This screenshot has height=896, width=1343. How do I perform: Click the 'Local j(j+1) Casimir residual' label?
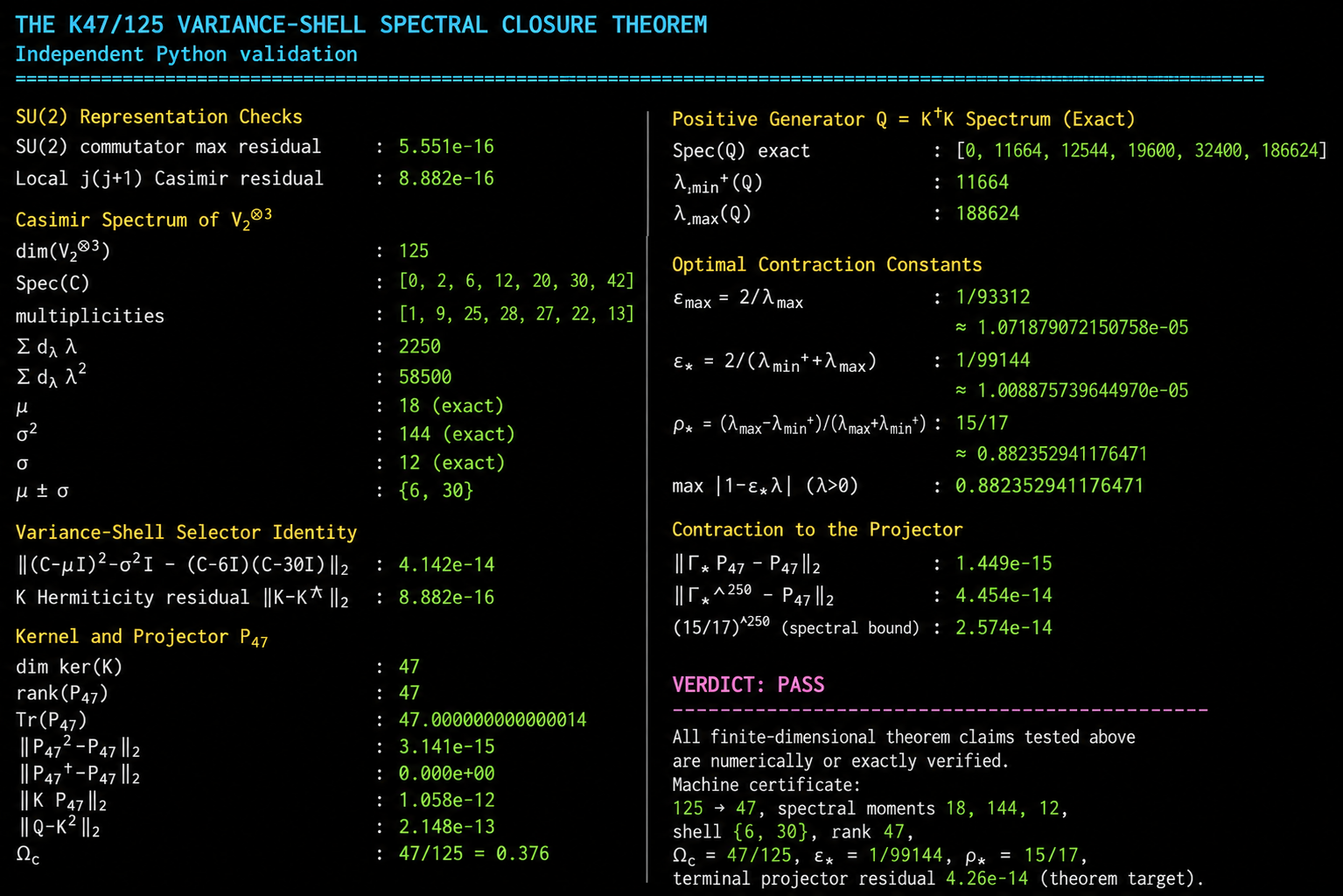[x=170, y=178]
